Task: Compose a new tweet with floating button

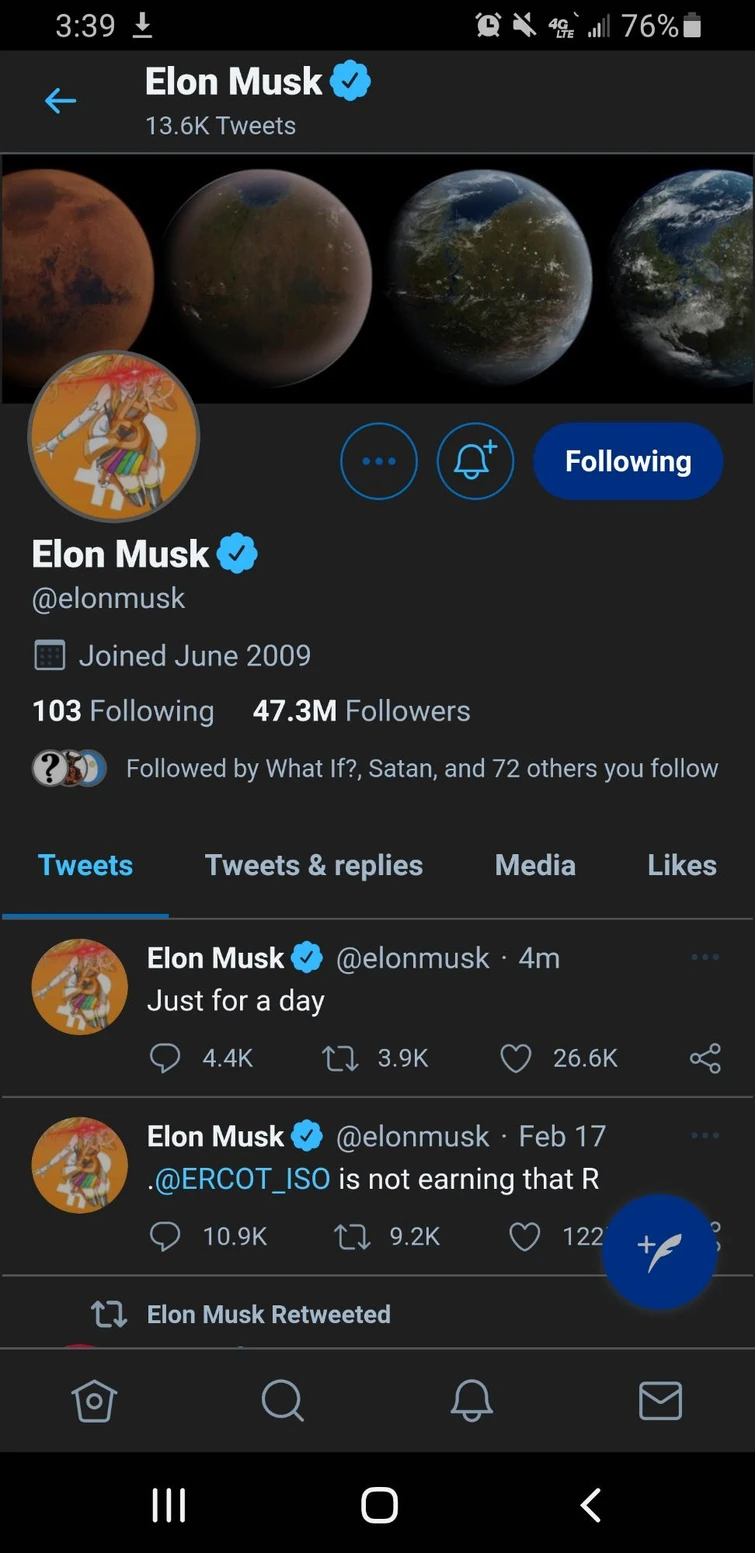Action: click(659, 1251)
